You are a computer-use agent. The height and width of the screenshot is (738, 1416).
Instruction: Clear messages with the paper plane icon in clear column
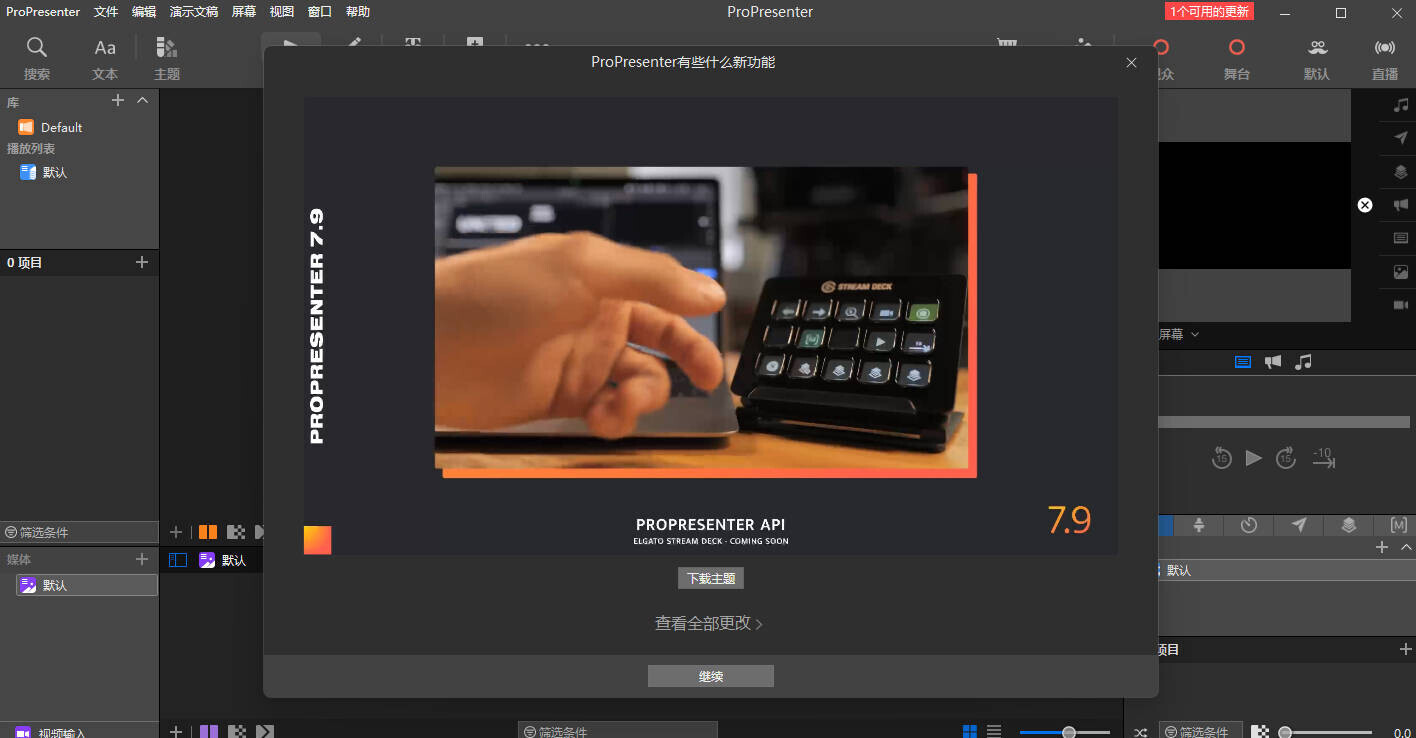1401,138
